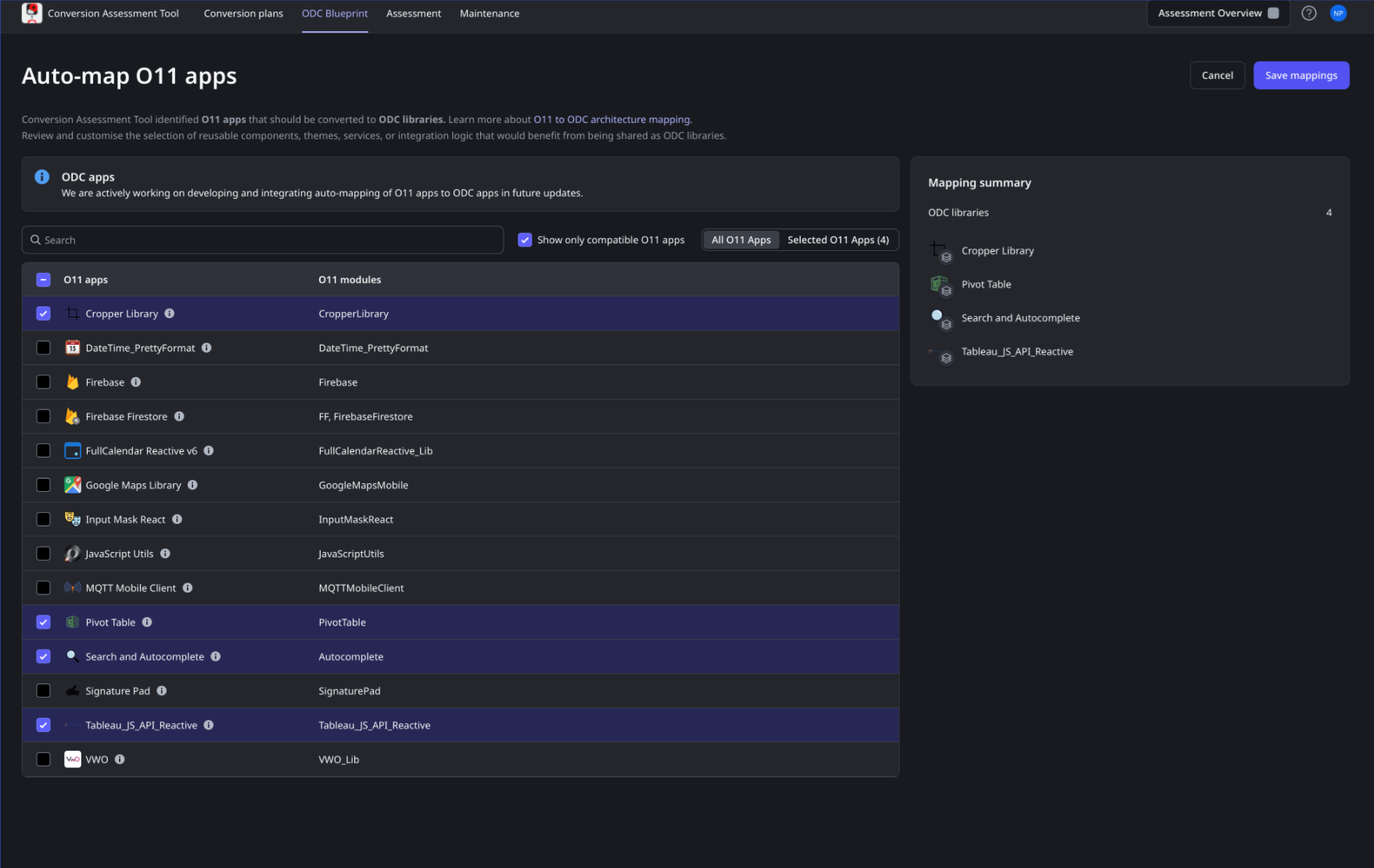
Task: Switch to the Assessment tab
Action: coord(414,13)
